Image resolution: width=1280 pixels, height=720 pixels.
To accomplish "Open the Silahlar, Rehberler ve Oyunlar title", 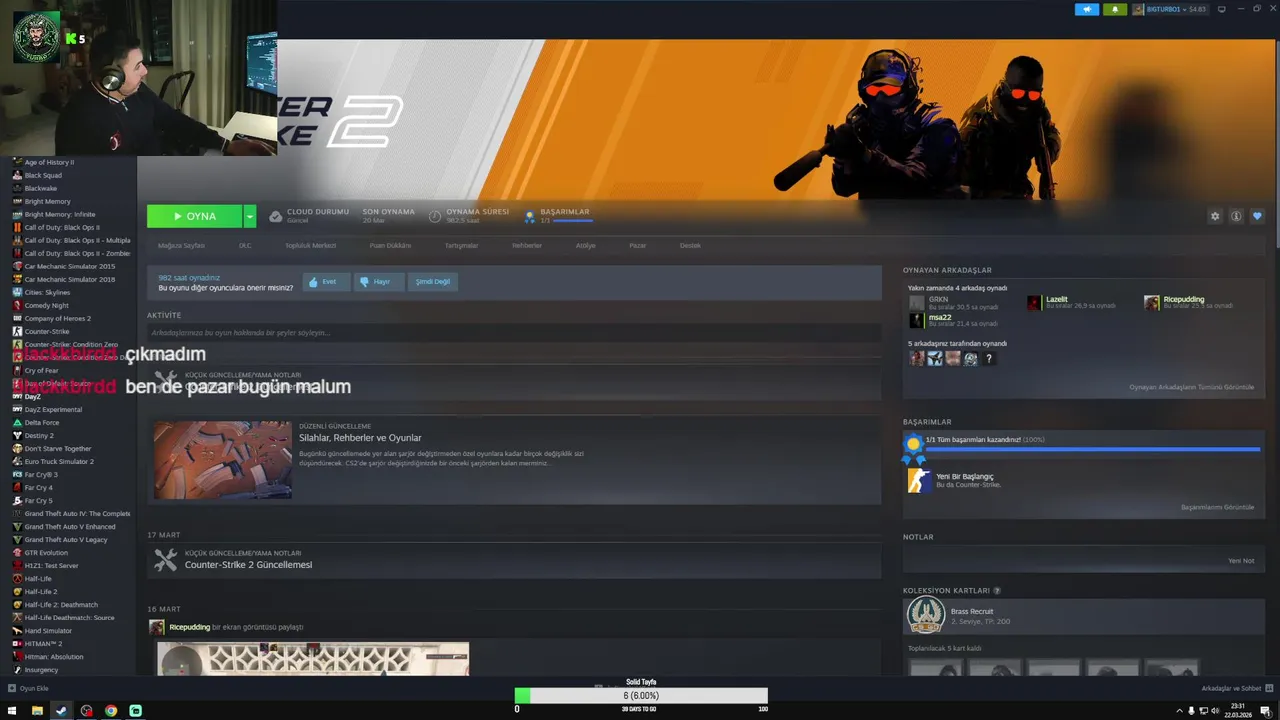I will (360, 438).
